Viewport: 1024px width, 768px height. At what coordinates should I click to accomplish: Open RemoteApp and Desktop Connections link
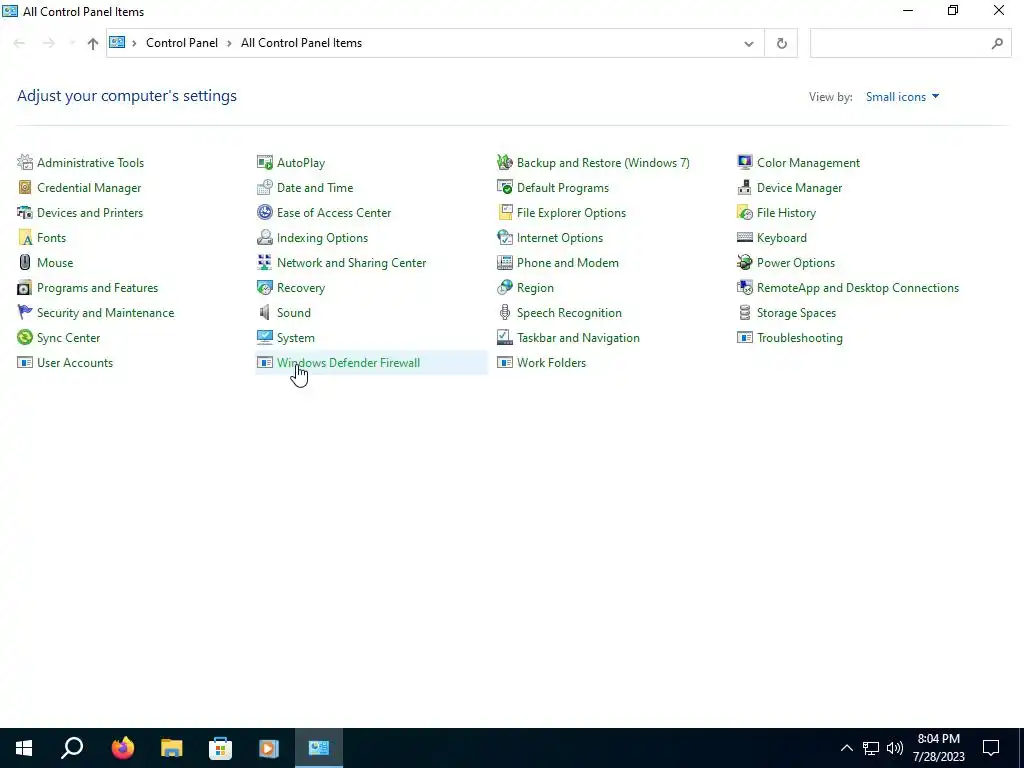[857, 288]
